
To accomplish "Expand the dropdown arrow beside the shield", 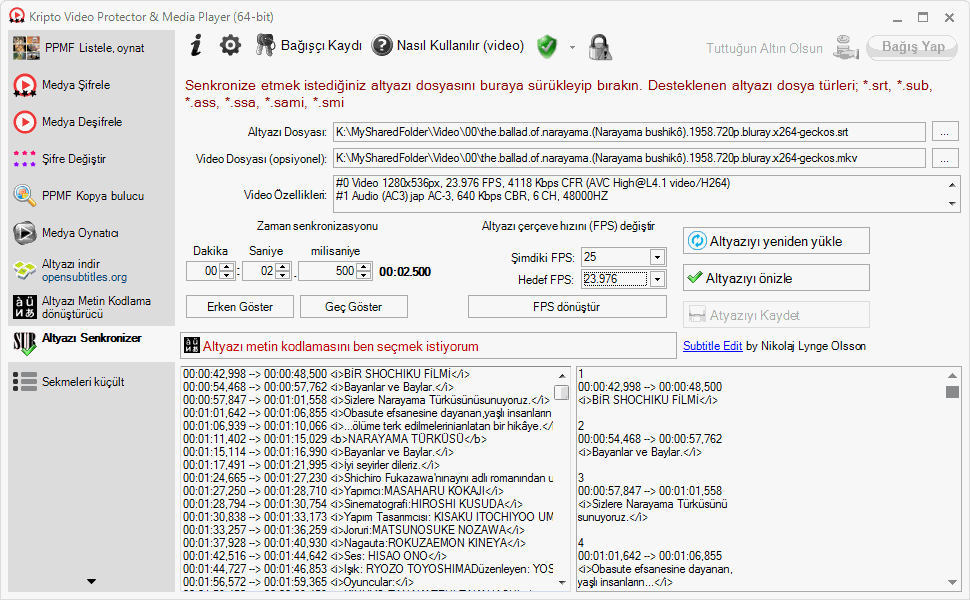I will tap(572, 47).
